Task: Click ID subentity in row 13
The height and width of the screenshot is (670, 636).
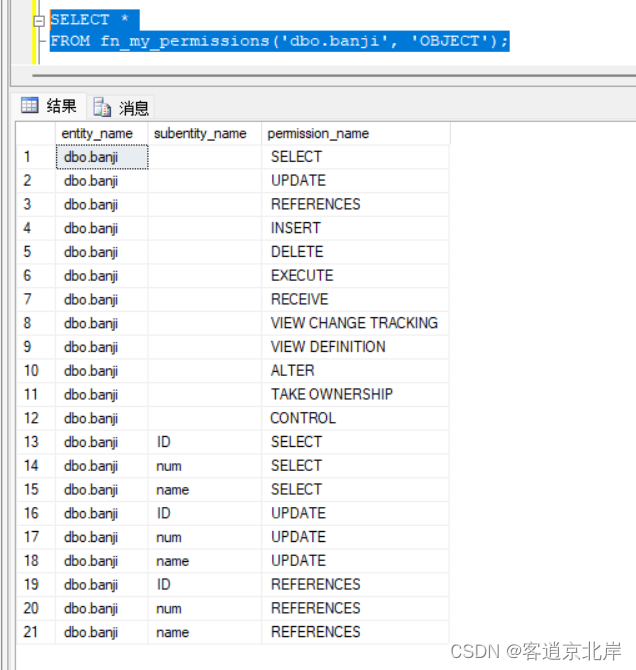Action: (x=205, y=442)
